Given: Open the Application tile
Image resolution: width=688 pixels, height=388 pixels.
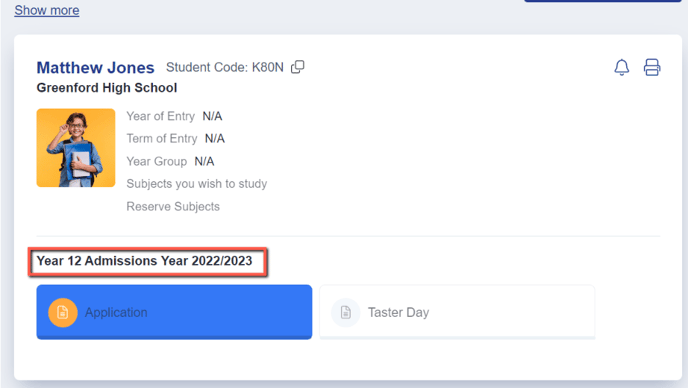Looking at the screenshot, I should coord(174,312).
